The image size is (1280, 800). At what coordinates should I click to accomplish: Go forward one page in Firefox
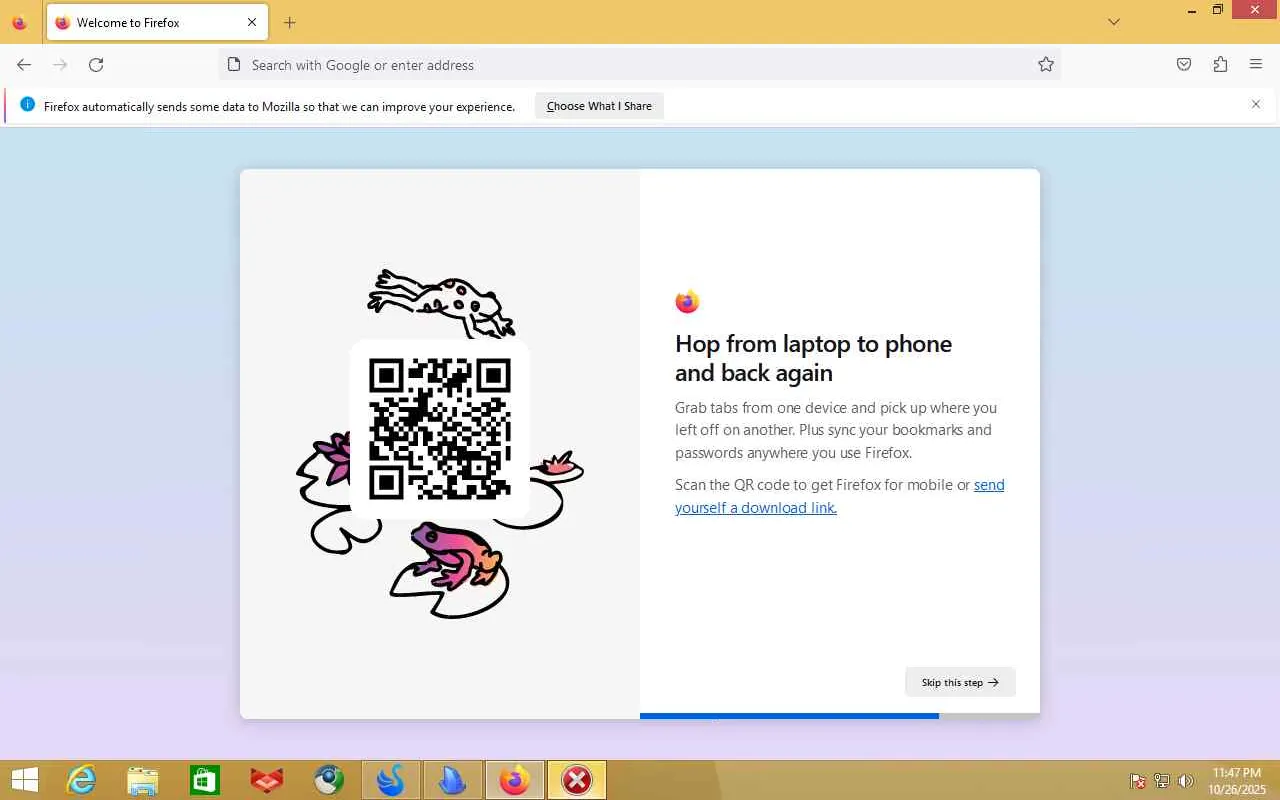[x=60, y=65]
